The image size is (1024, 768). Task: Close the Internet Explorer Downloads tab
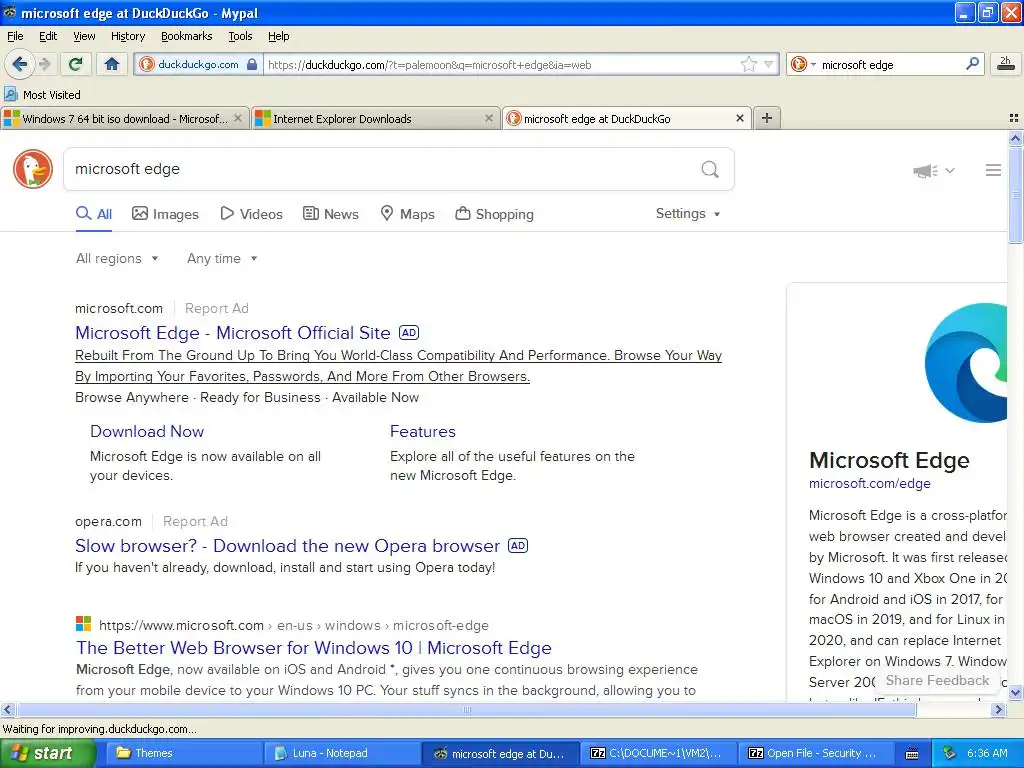[488, 118]
